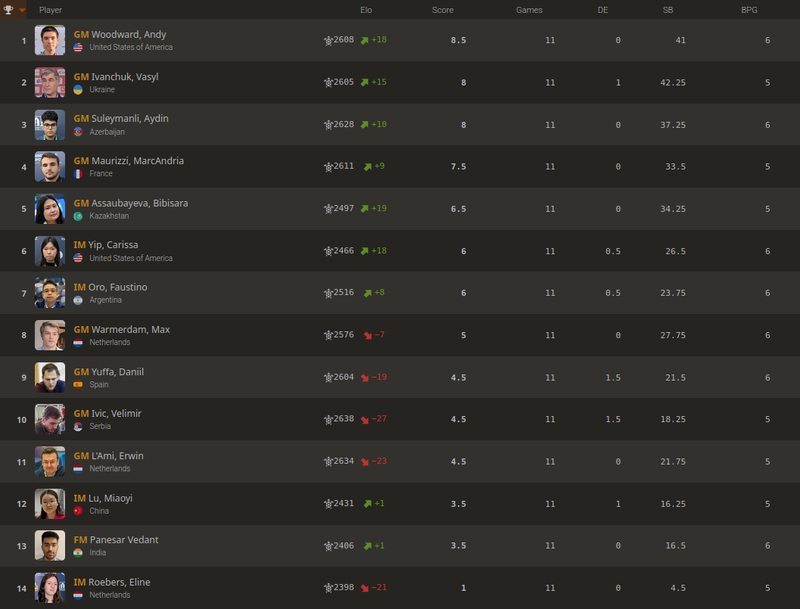Click red down arrow beside Ivic's −27

tap(367, 419)
